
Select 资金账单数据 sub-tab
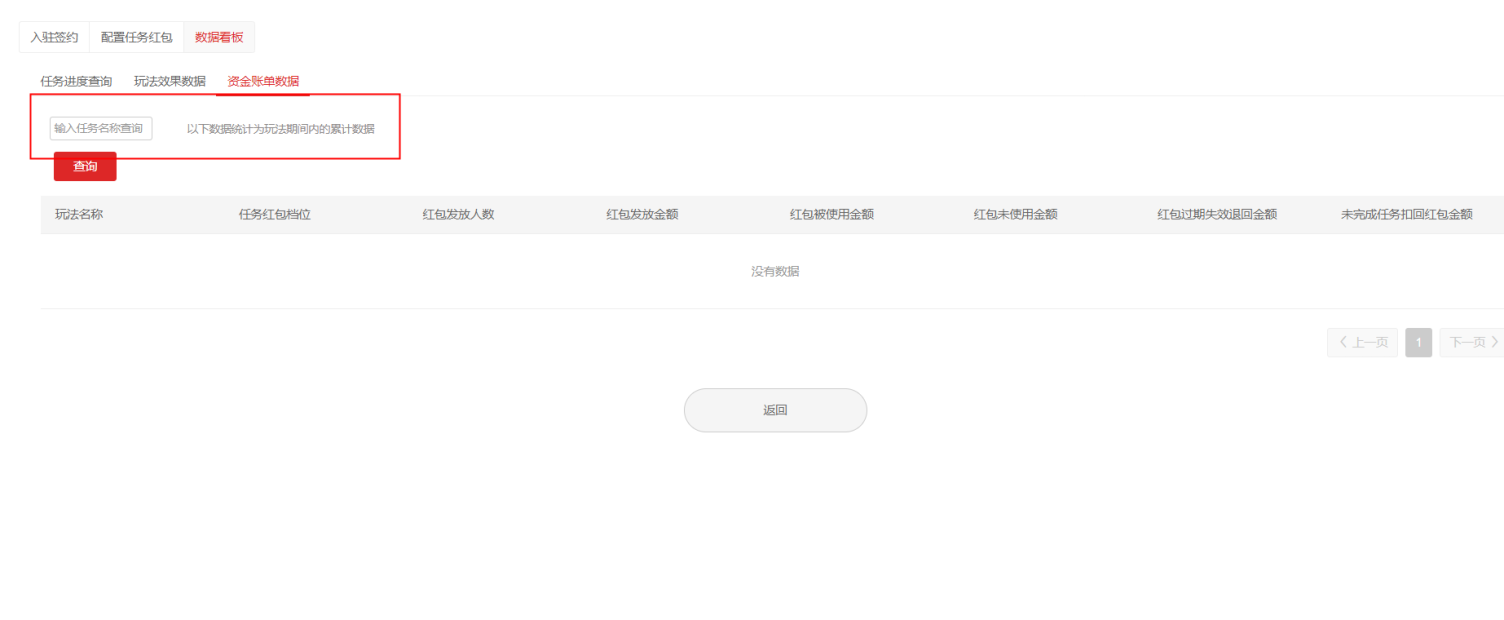pos(263,81)
